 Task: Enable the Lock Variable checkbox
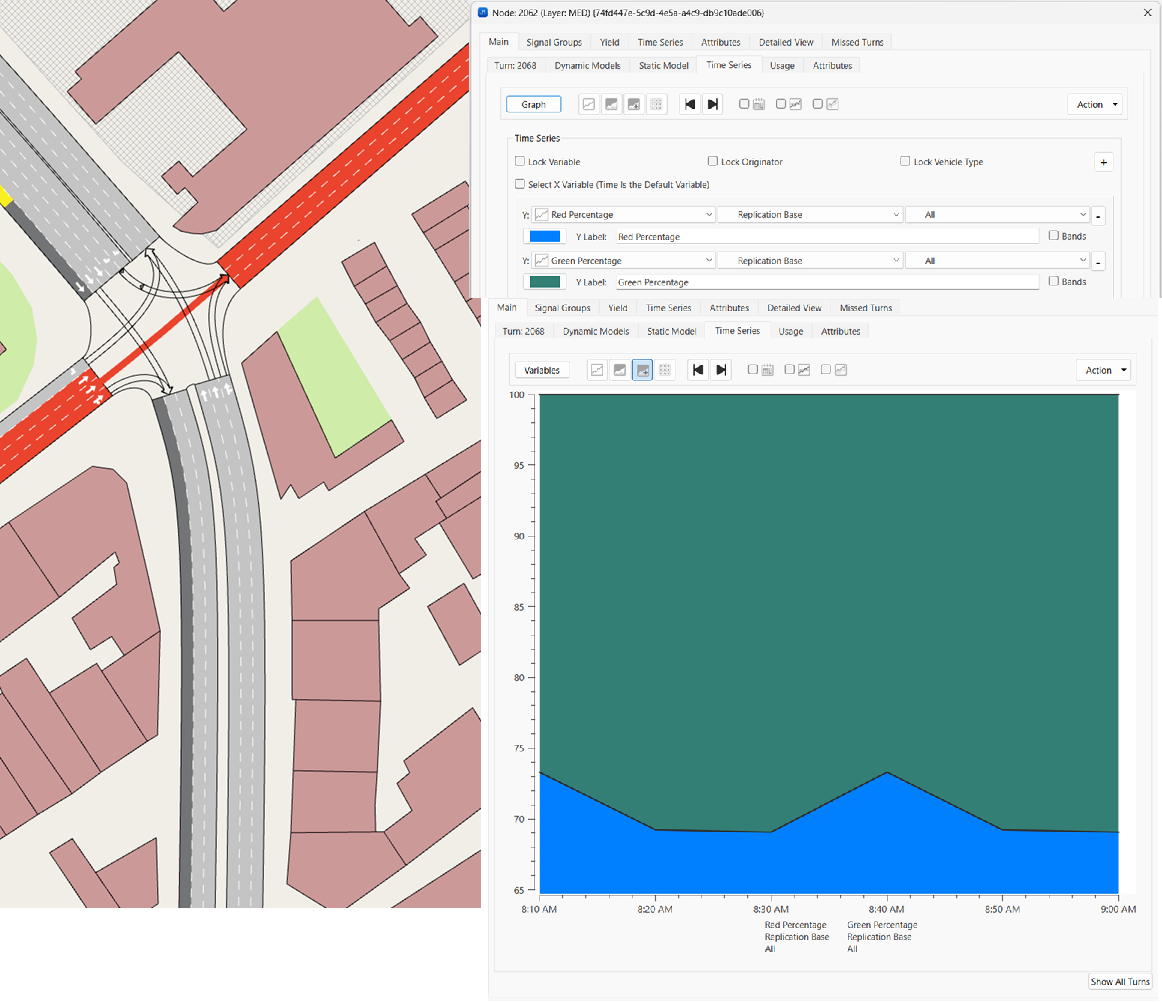point(520,161)
